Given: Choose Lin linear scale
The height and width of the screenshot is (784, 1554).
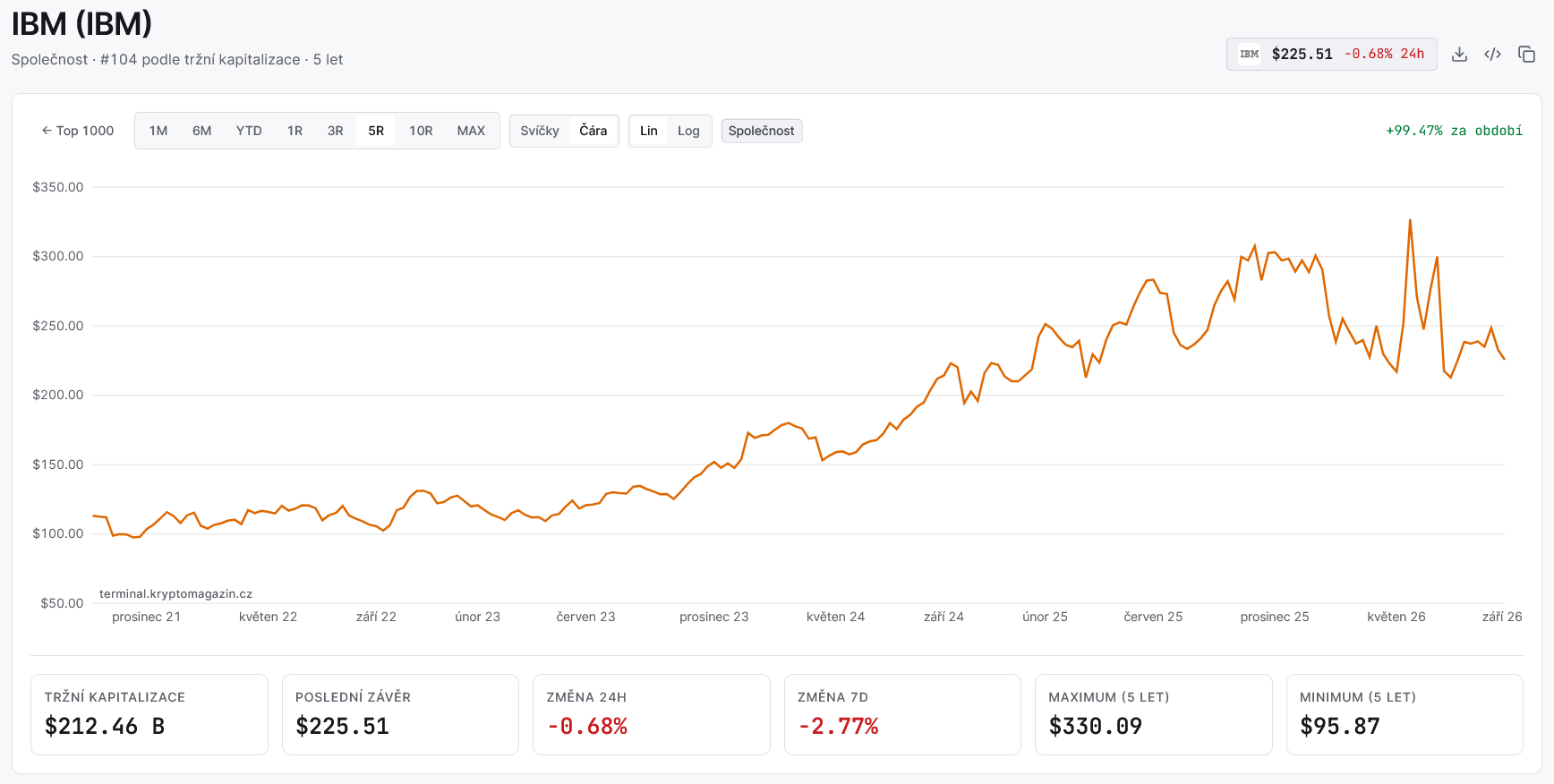Looking at the screenshot, I should click(x=649, y=131).
